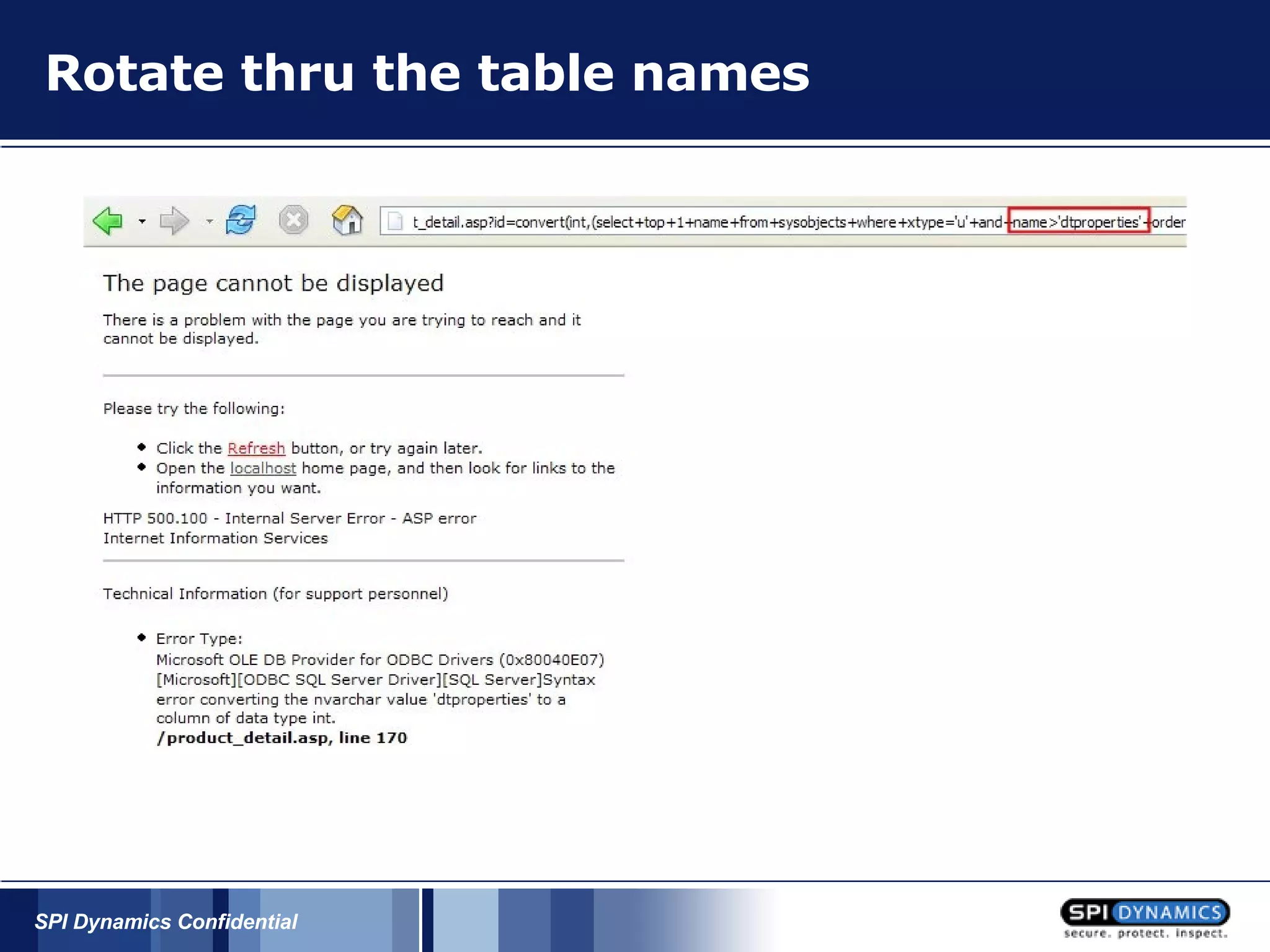
Task: Click the slide title 'Rotate thru the table names'
Action: [x=428, y=73]
